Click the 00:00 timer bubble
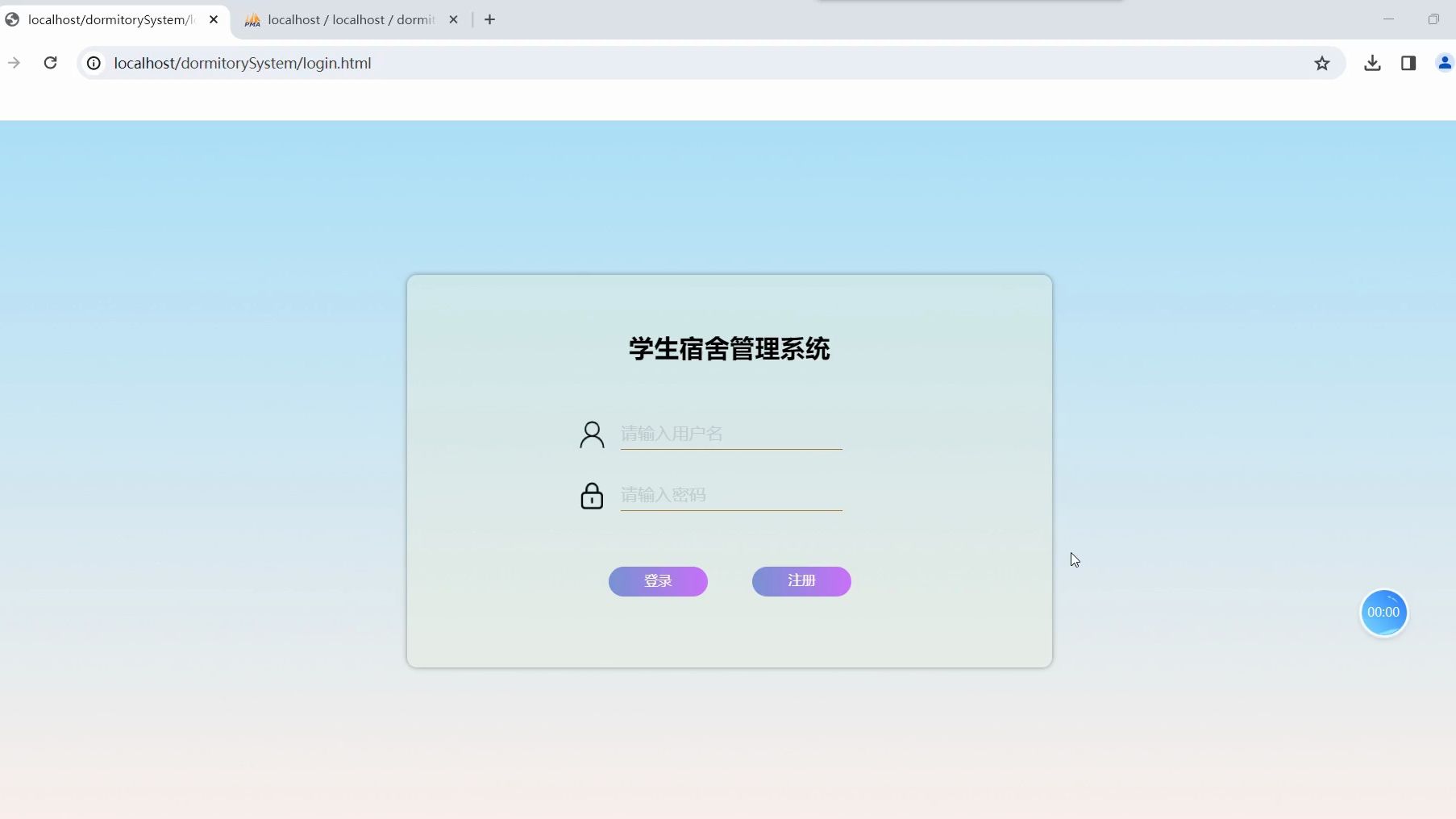The height and width of the screenshot is (819, 1456). pos(1383,613)
